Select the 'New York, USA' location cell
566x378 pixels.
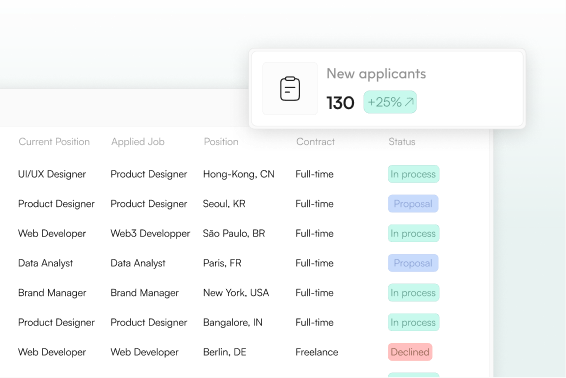click(x=236, y=292)
